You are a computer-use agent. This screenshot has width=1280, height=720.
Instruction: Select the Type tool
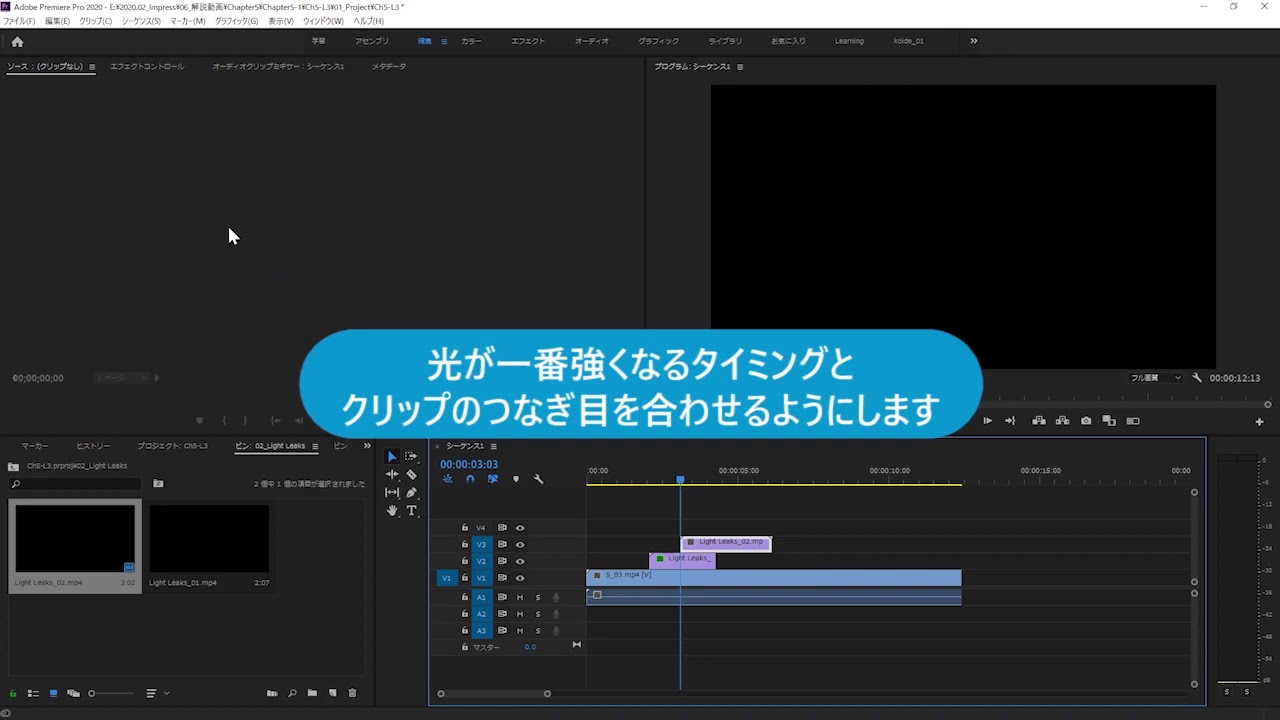coord(411,510)
